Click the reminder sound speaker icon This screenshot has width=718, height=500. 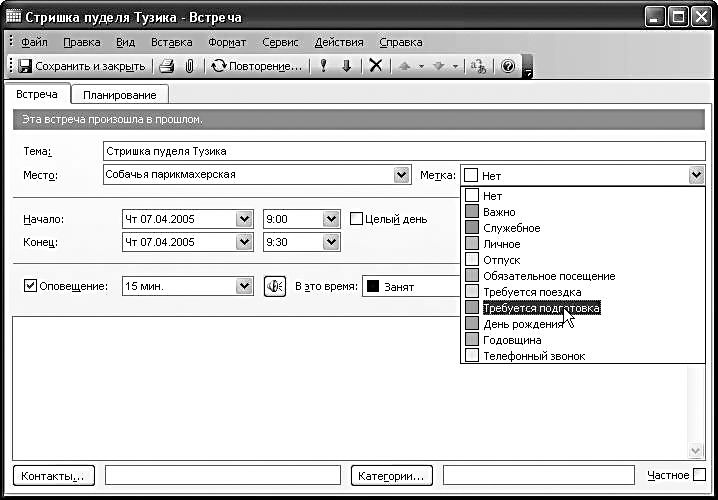[x=275, y=286]
